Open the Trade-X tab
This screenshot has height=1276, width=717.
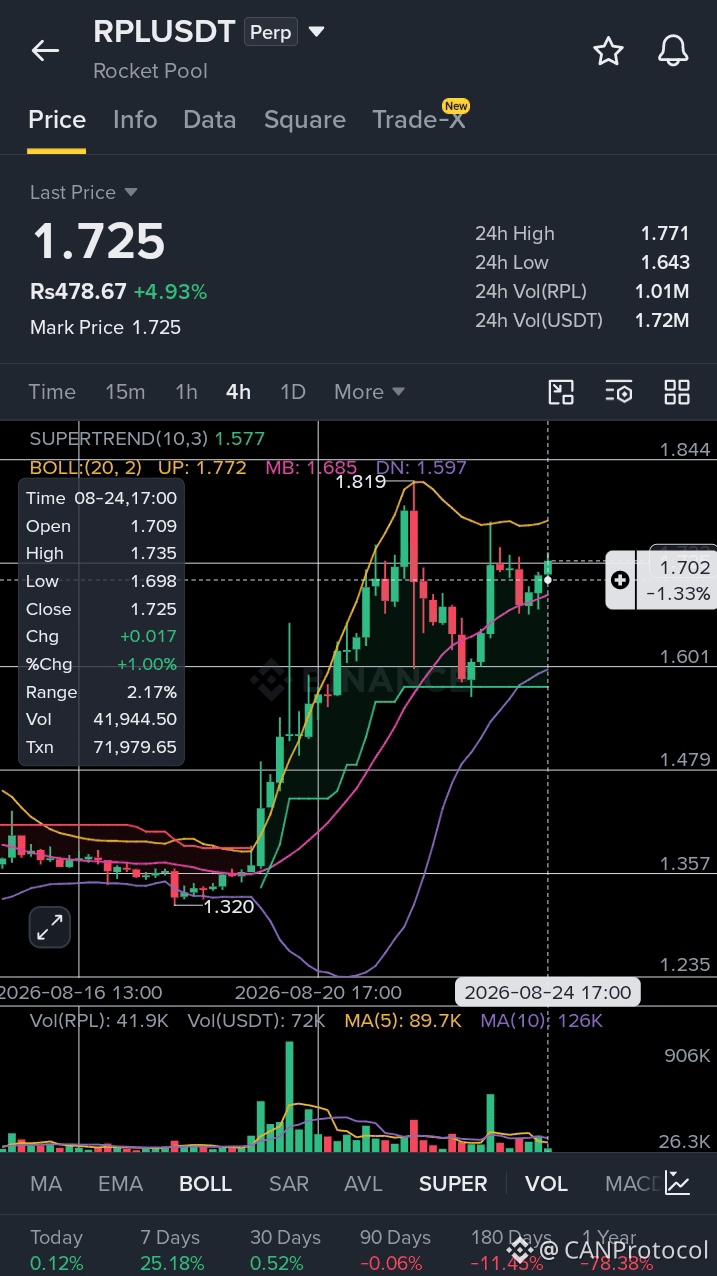click(419, 120)
